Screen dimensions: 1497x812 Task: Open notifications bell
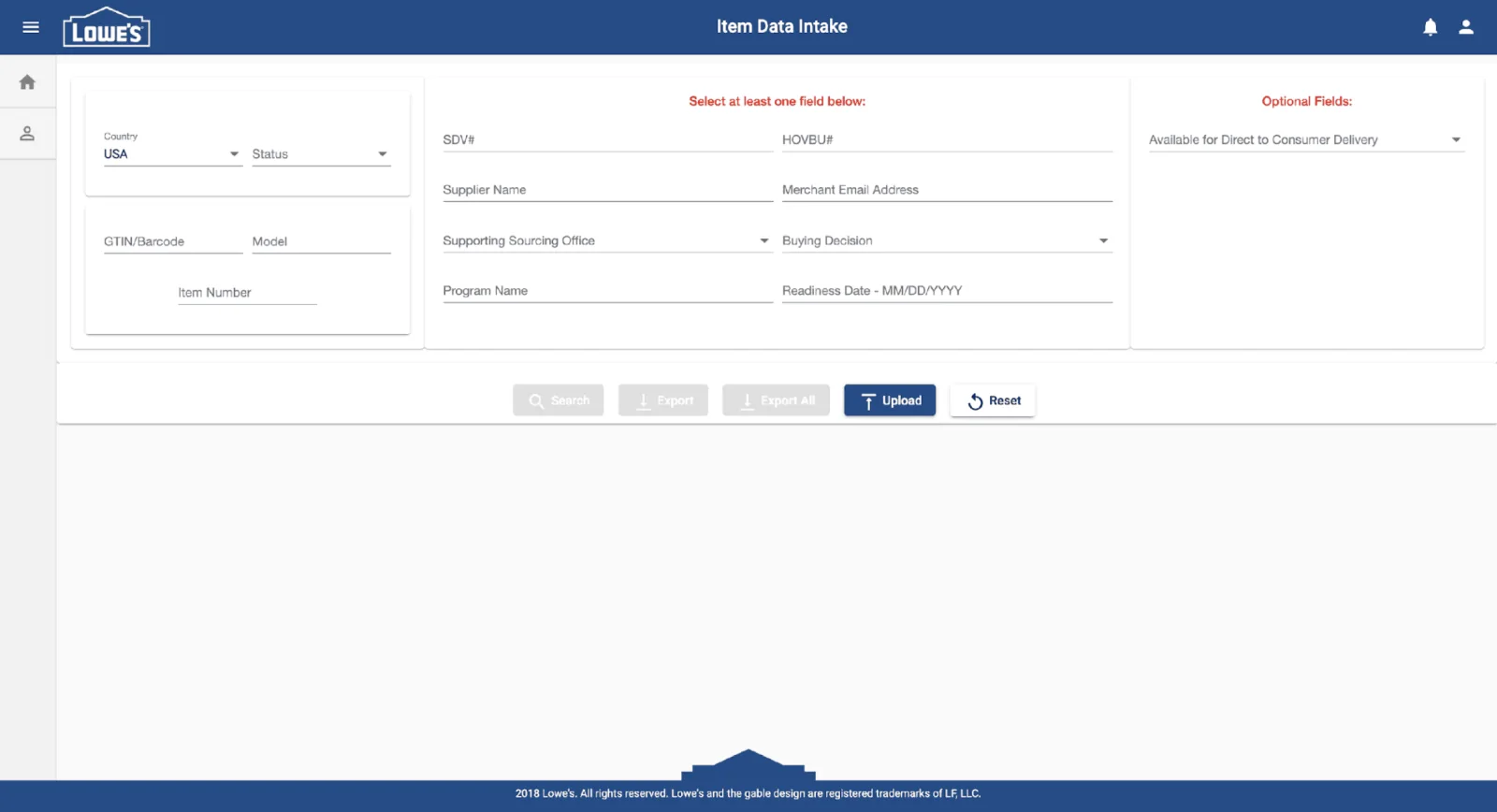[1430, 27]
